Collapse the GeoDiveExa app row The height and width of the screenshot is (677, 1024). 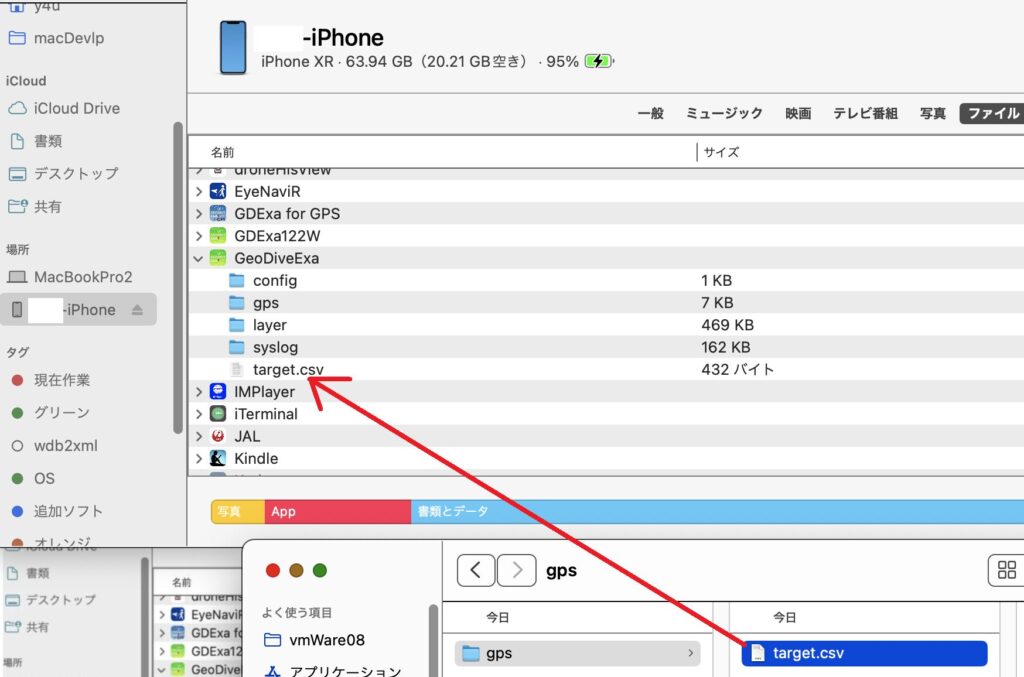(199, 259)
